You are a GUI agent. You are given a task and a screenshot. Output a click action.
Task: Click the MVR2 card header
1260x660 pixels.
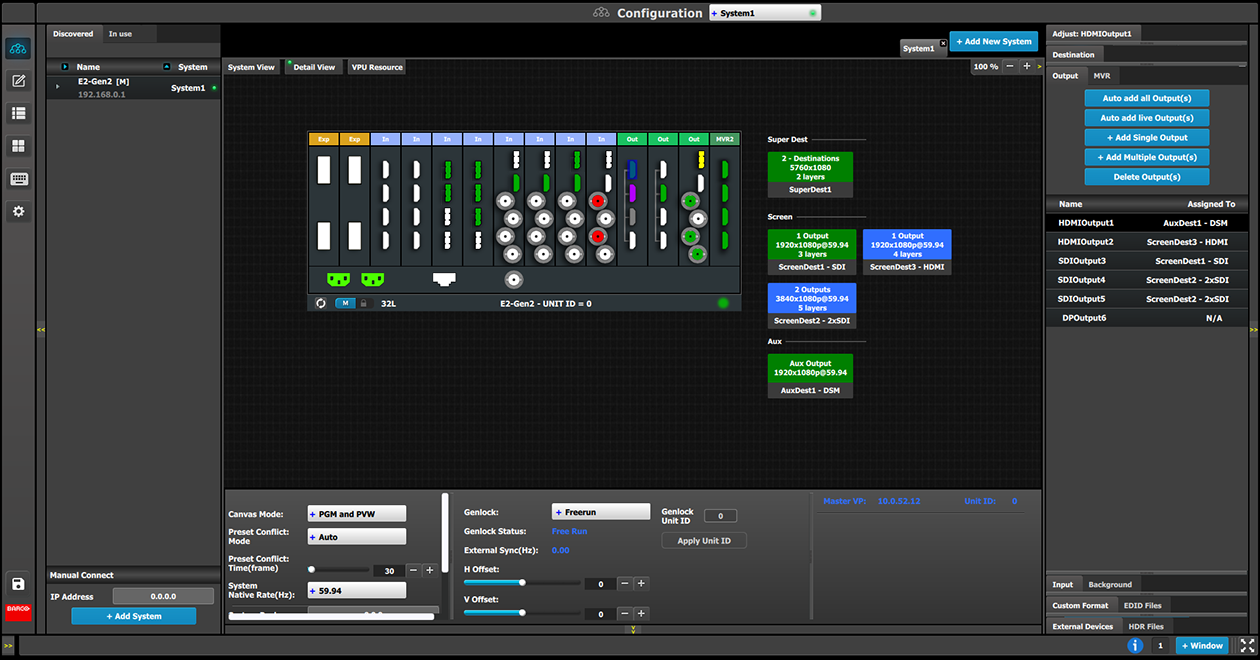pos(725,139)
